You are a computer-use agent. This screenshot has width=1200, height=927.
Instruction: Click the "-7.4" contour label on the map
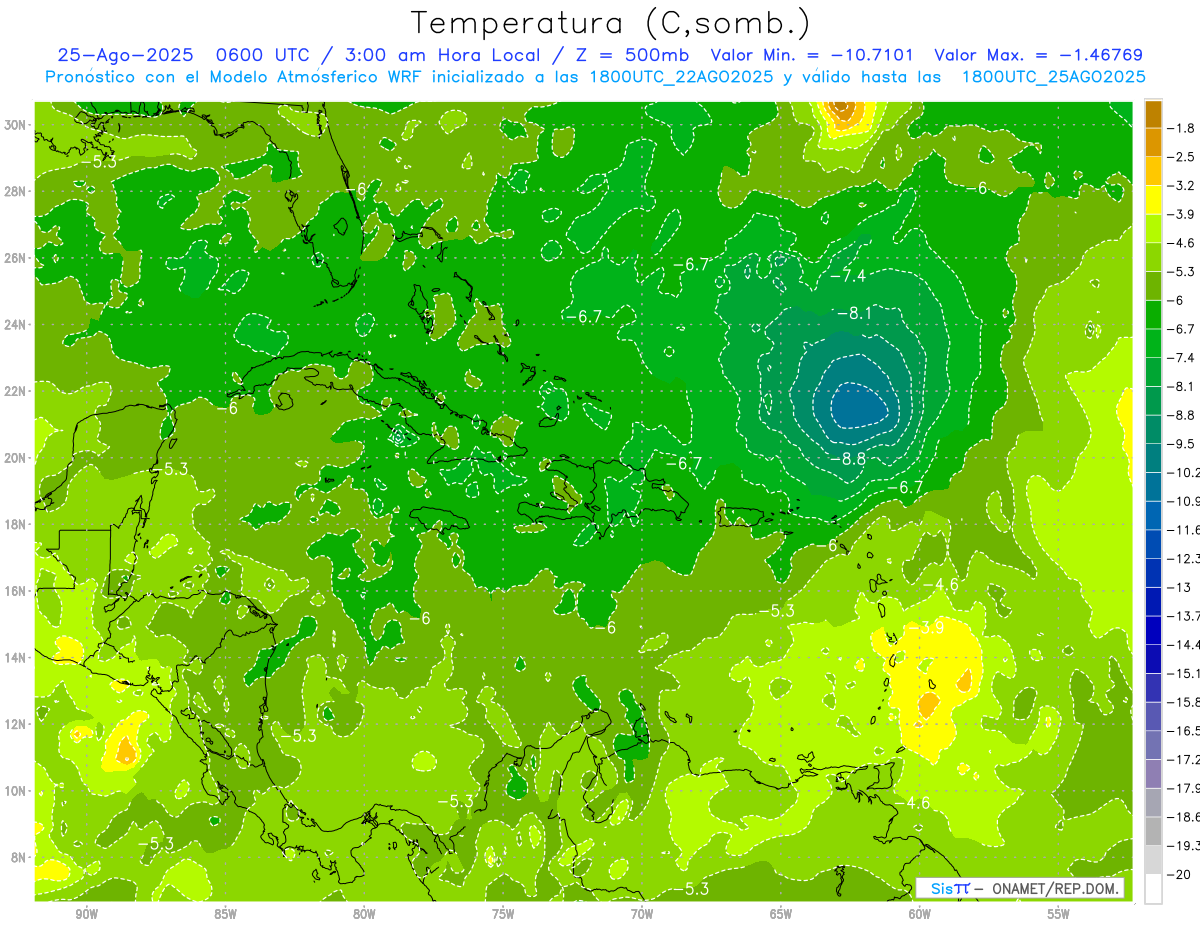point(848,276)
